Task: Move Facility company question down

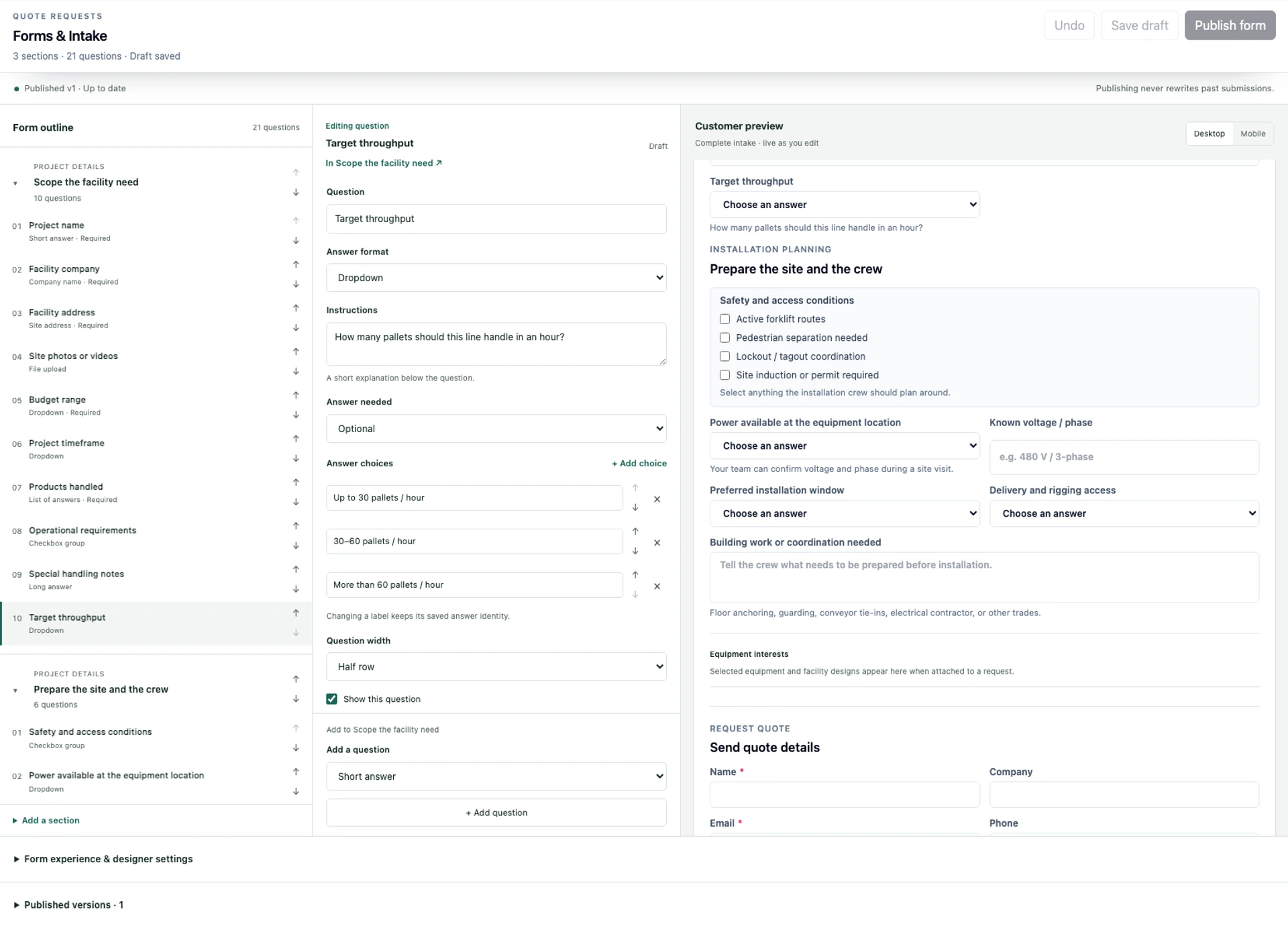Action: (x=296, y=285)
